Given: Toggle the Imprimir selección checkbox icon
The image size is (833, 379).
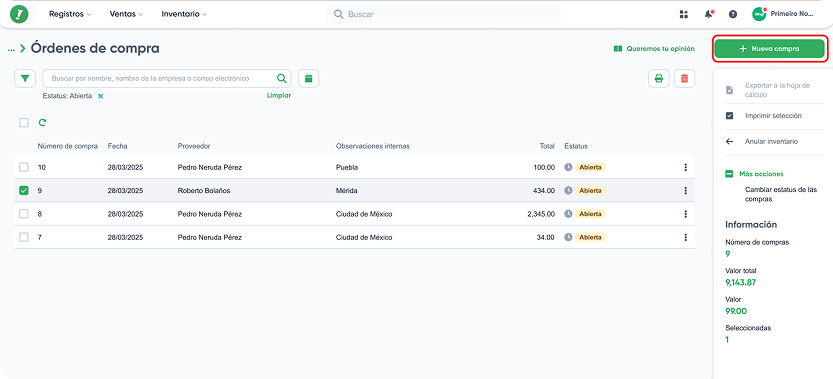Looking at the screenshot, I should click(x=729, y=115).
